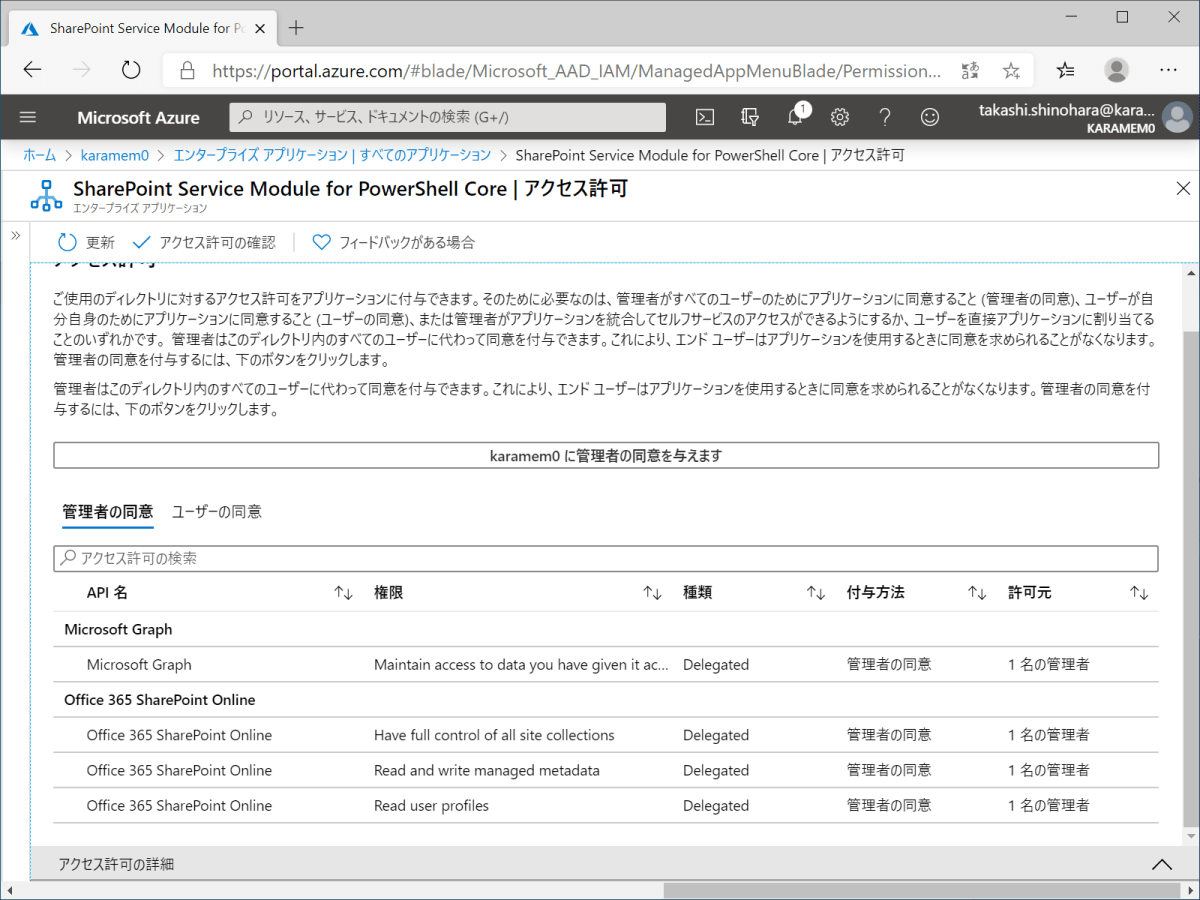Open portal settings gear
The width and height of the screenshot is (1200, 900).
[x=840, y=117]
